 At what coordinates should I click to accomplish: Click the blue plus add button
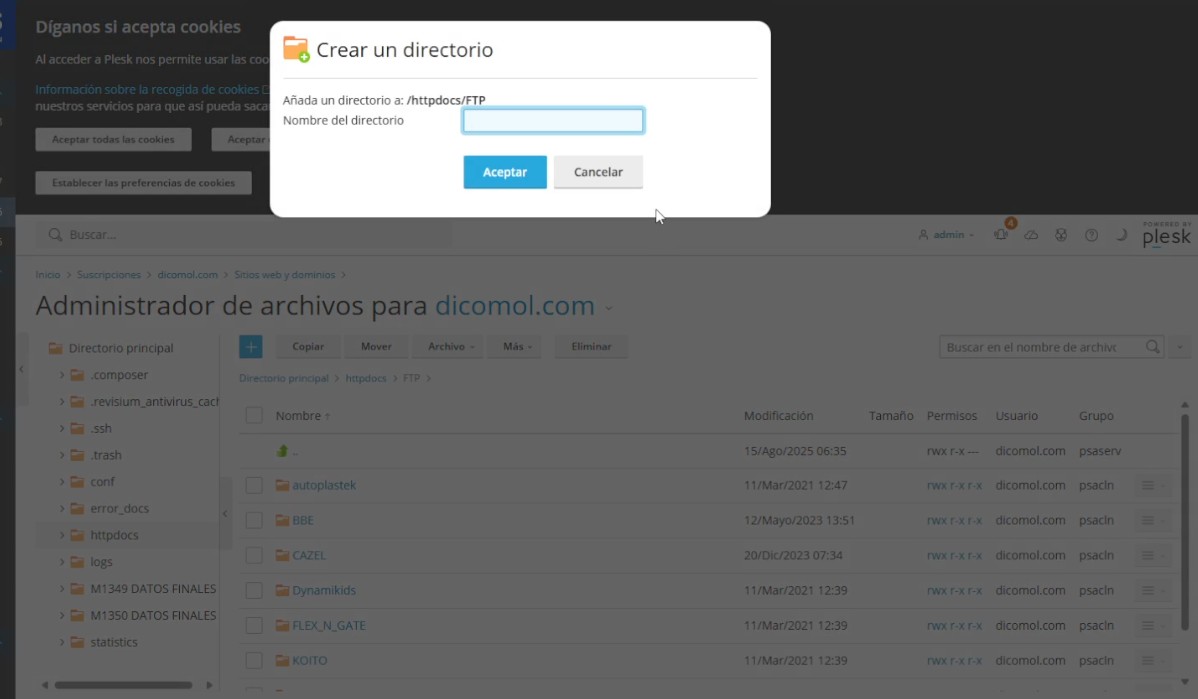pyautogui.click(x=250, y=346)
